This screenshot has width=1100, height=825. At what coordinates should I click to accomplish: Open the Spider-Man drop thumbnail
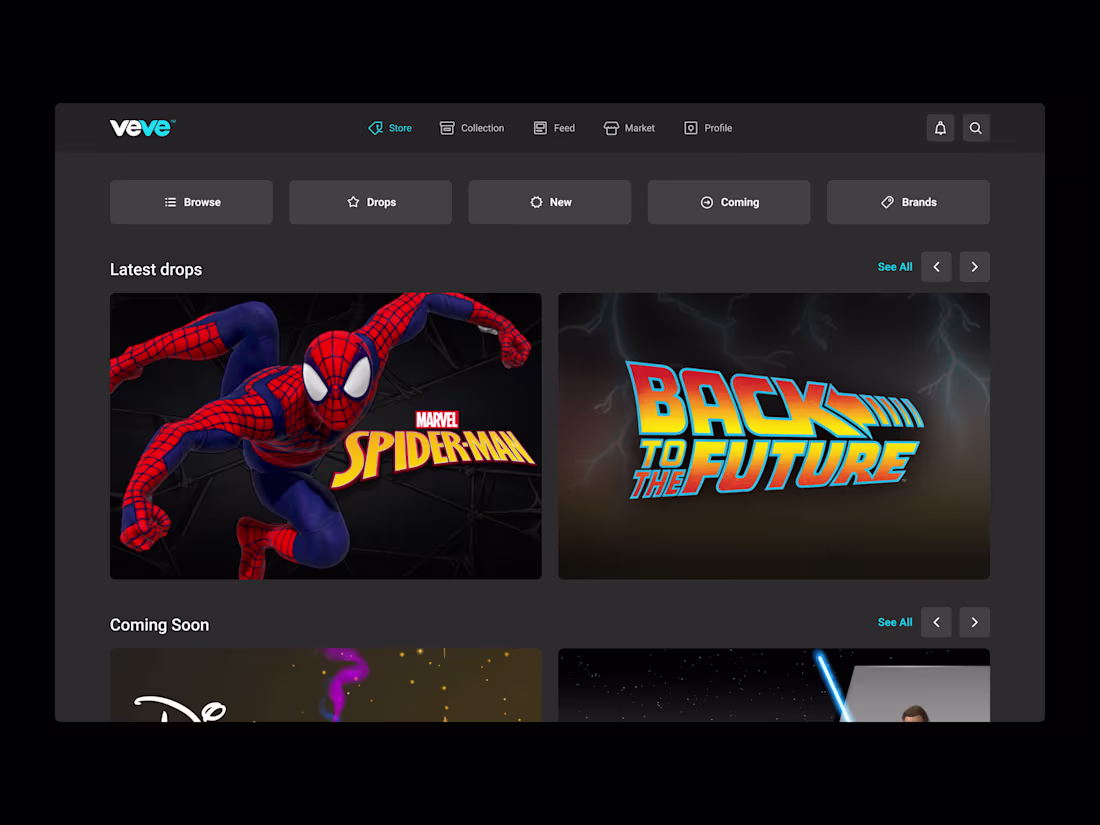pos(325,435)
